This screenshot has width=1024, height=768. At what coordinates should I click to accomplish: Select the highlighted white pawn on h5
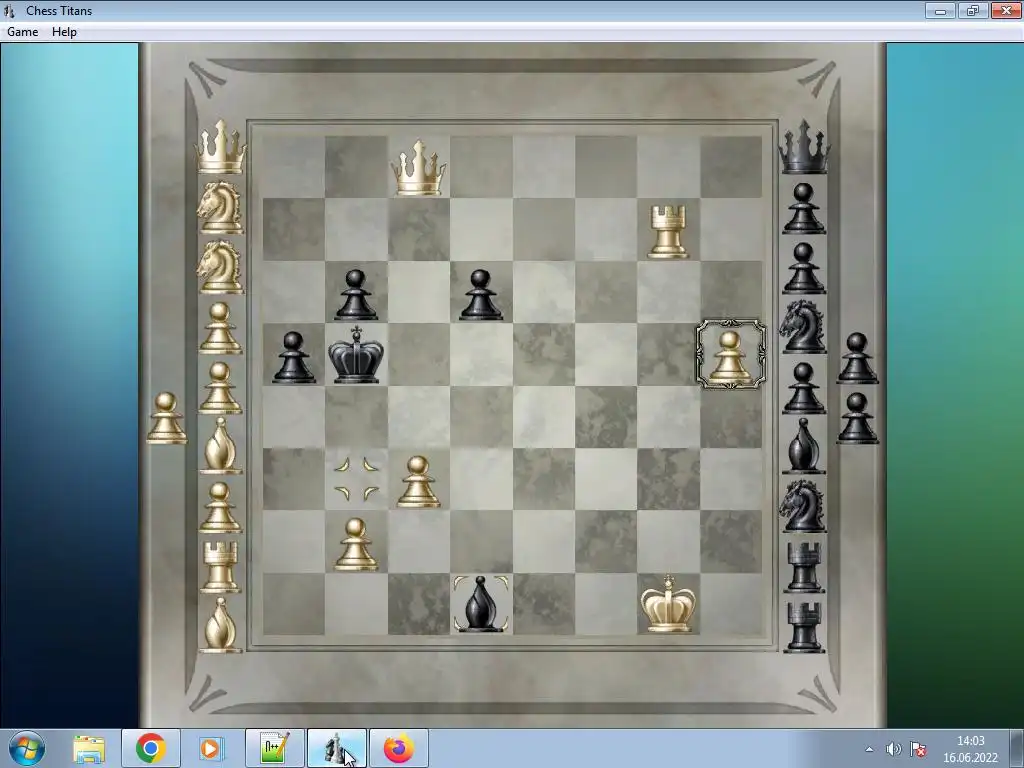pyautogui.click(x=730, y=355)
